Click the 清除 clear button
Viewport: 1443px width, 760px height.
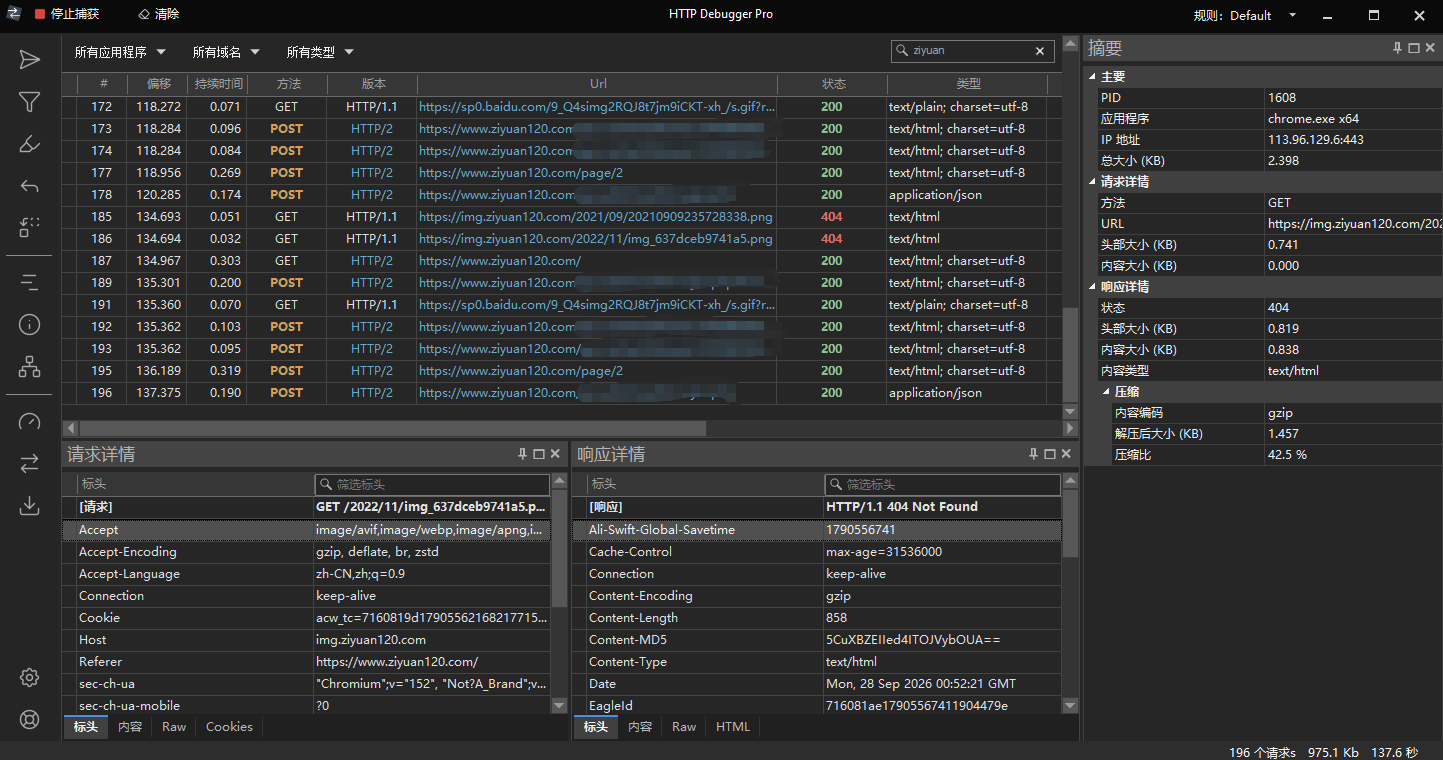click(x=159, y=15)
